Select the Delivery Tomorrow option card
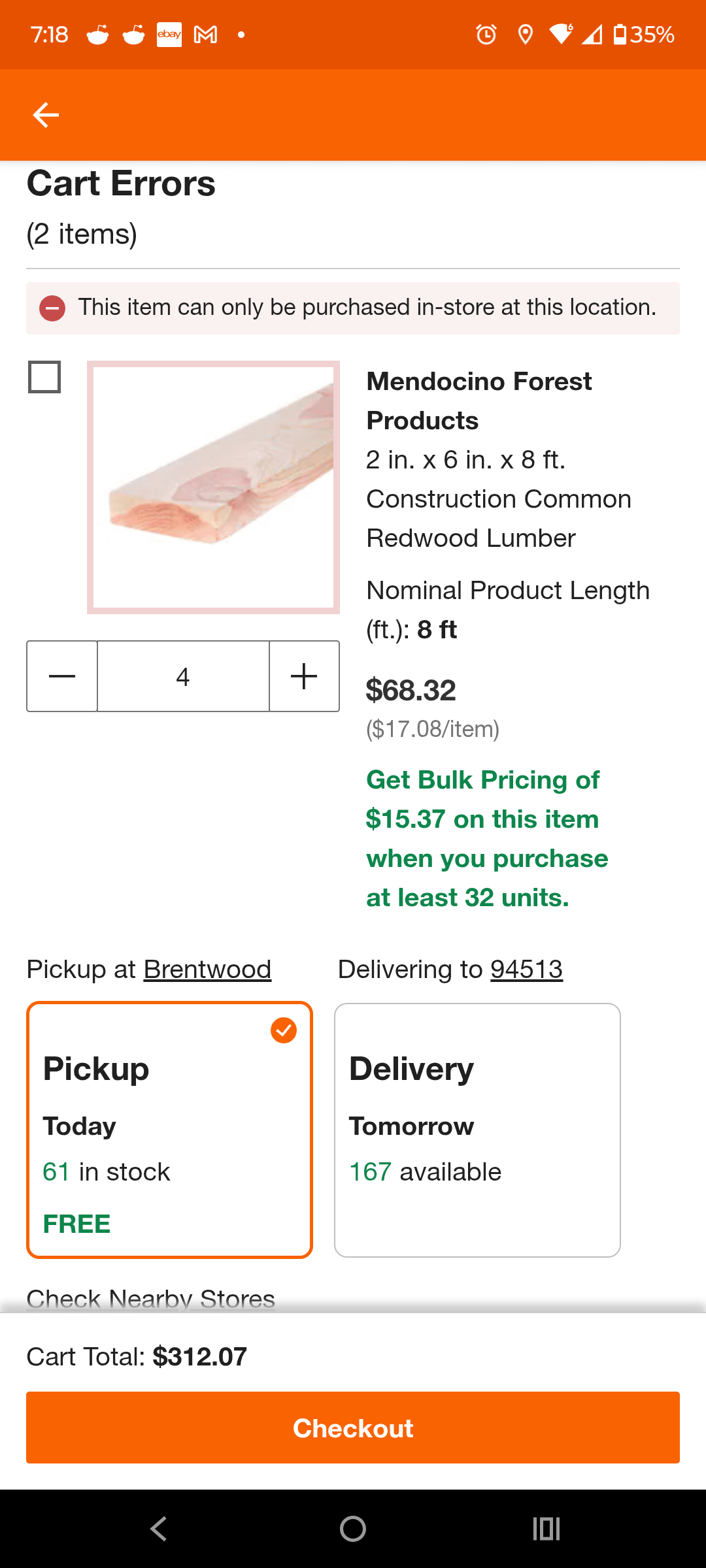Screen dimensions: 706x1568 pyautogui.click(x=477, y=1130)
